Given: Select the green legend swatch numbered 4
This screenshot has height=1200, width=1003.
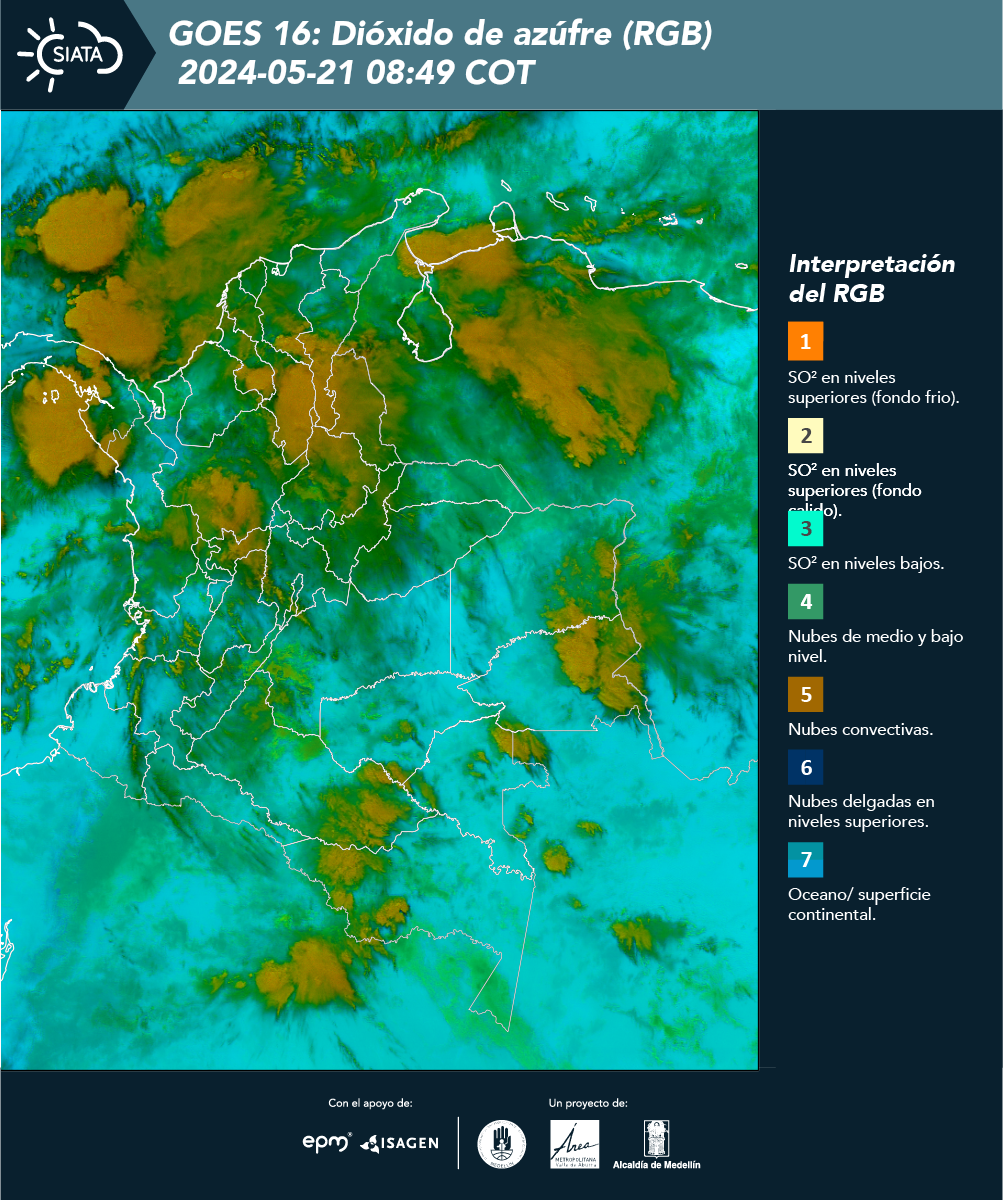Looking at the screenshot, I should (805, 603).
